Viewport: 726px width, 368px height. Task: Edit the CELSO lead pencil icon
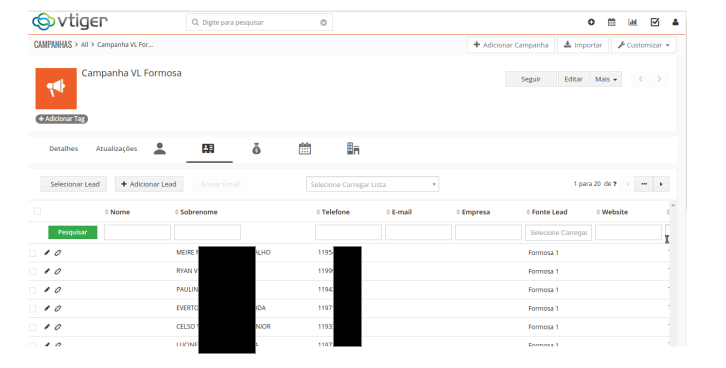pos(47,327)
